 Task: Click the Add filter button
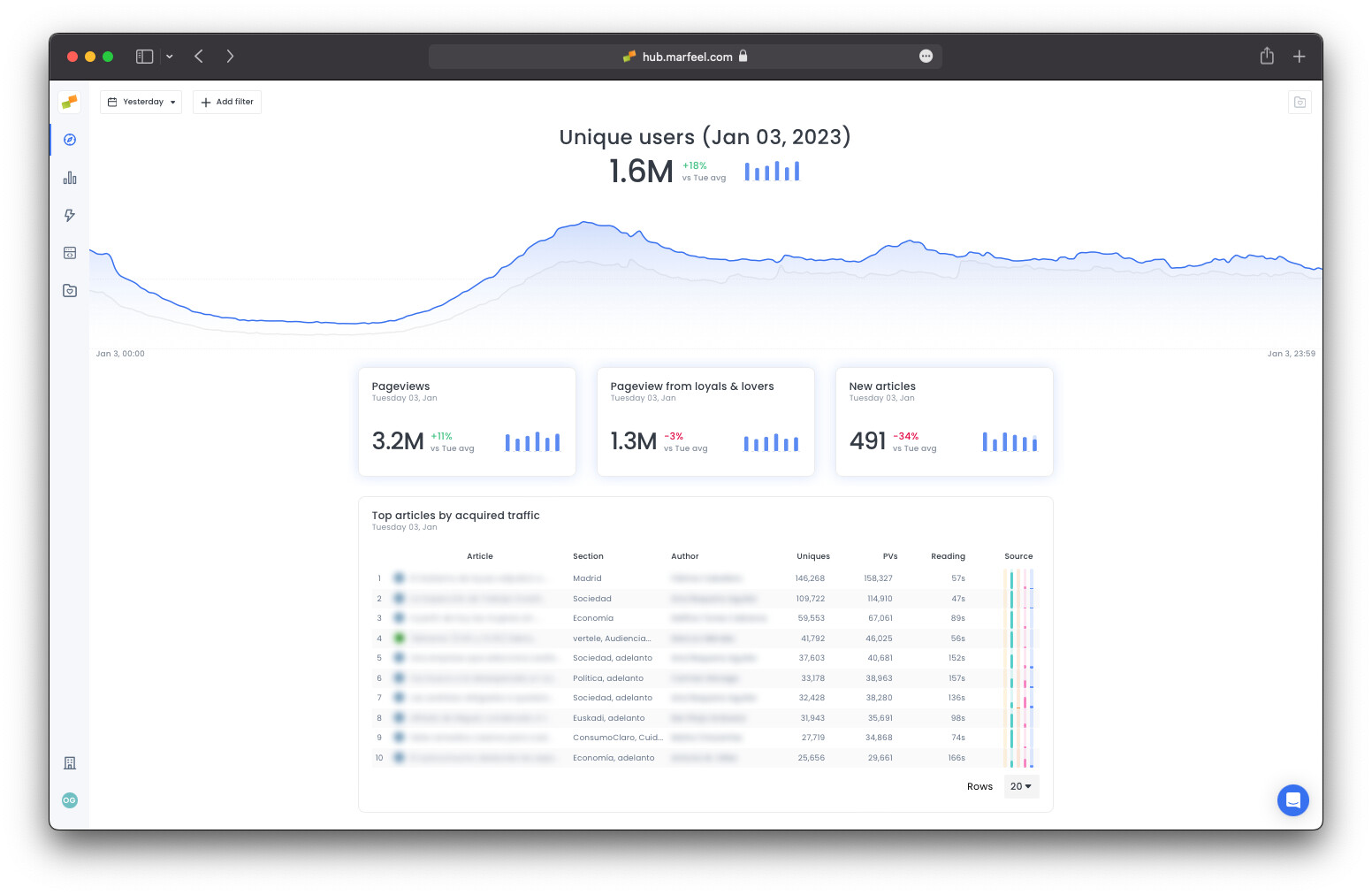(226, 102)
